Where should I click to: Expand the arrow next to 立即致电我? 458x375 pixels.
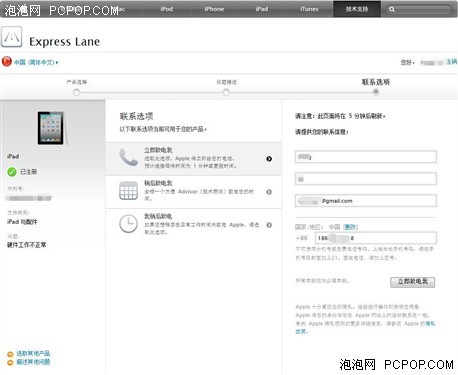(x=269, y=159)
